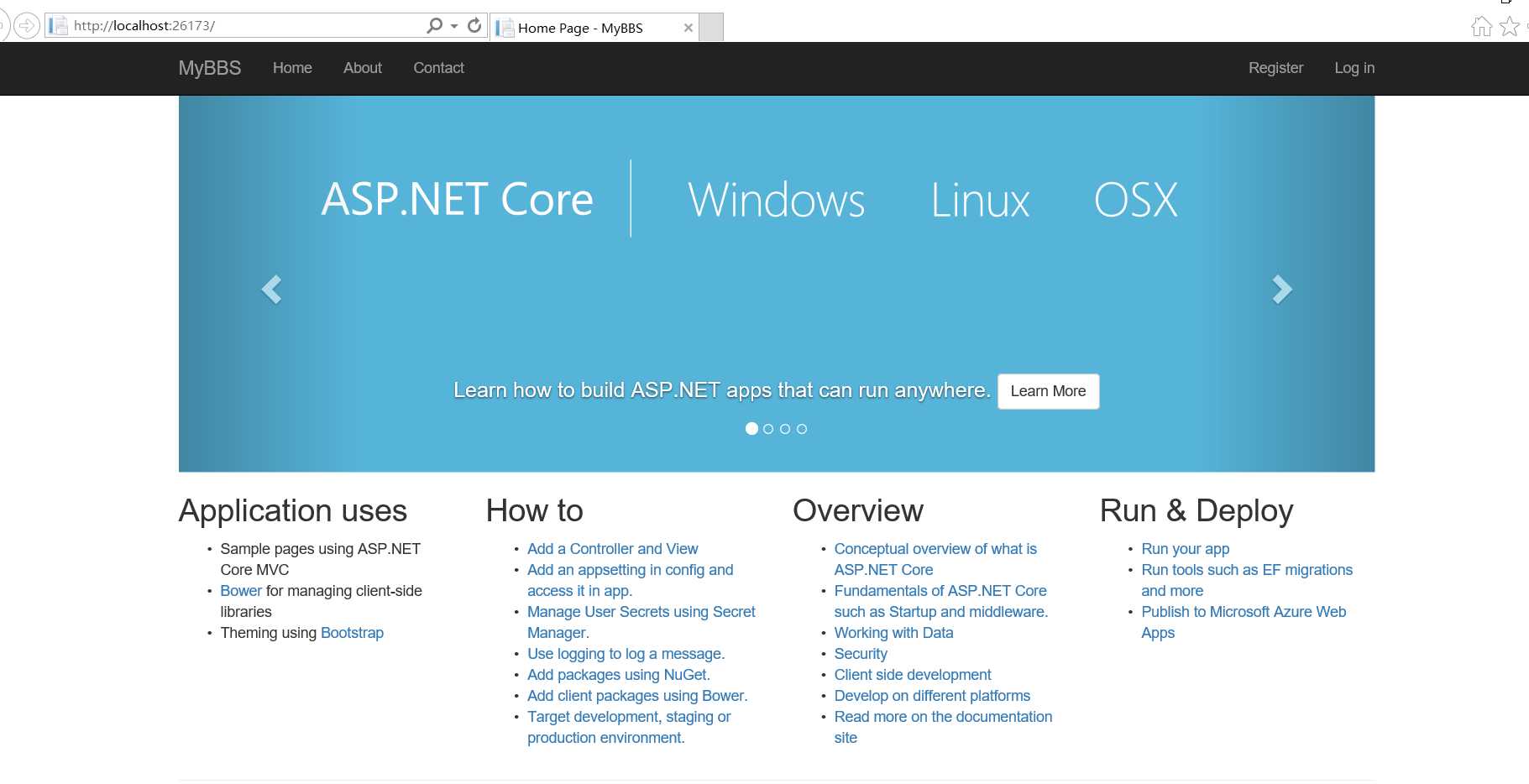Image resolution: width=1529 pixels, height=784 pixels.
Task: Click the browser forward arrow button
Action: (27, 26)
